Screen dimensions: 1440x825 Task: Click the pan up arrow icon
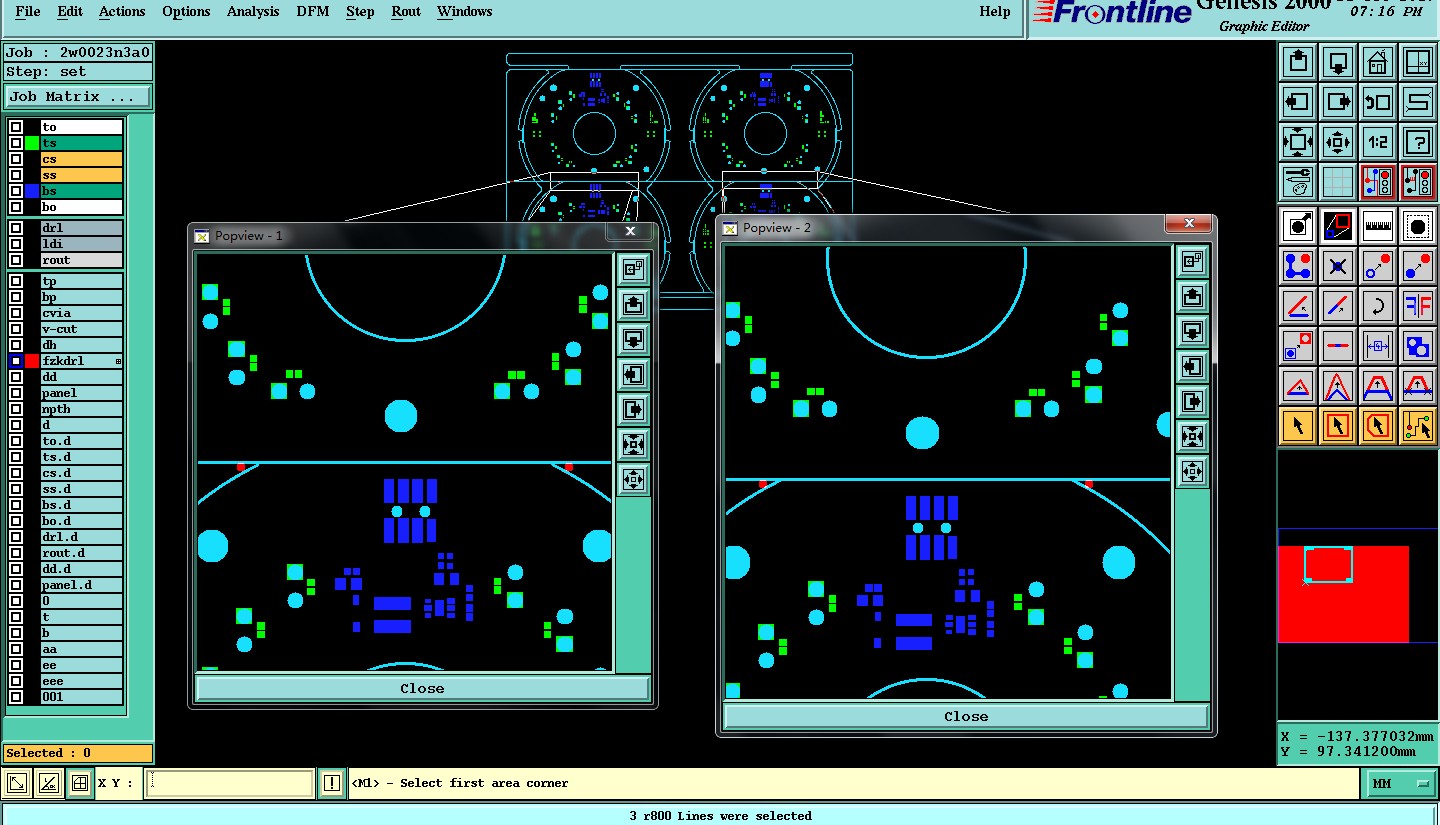point(1298,62)
